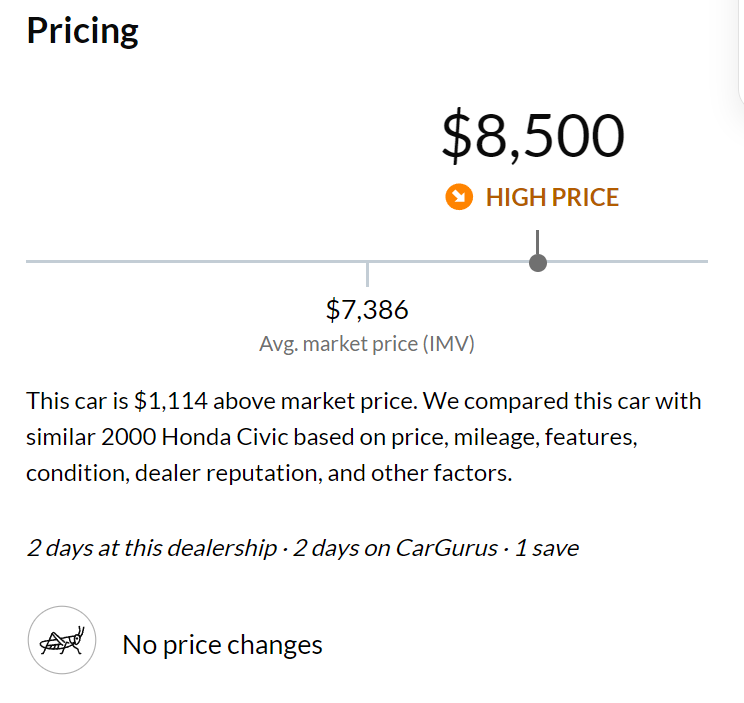Click the orange arrow icon beside HIGH PRICE
This screenshot has height=703, width=744.
459,197
